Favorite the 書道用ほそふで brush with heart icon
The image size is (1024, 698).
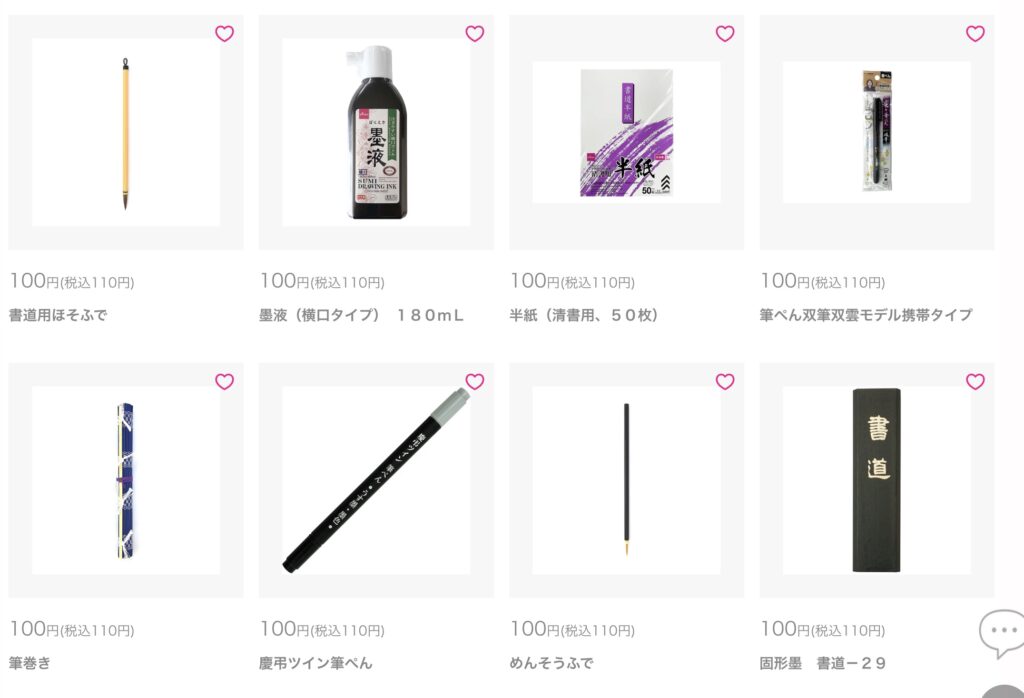point(224,33)
